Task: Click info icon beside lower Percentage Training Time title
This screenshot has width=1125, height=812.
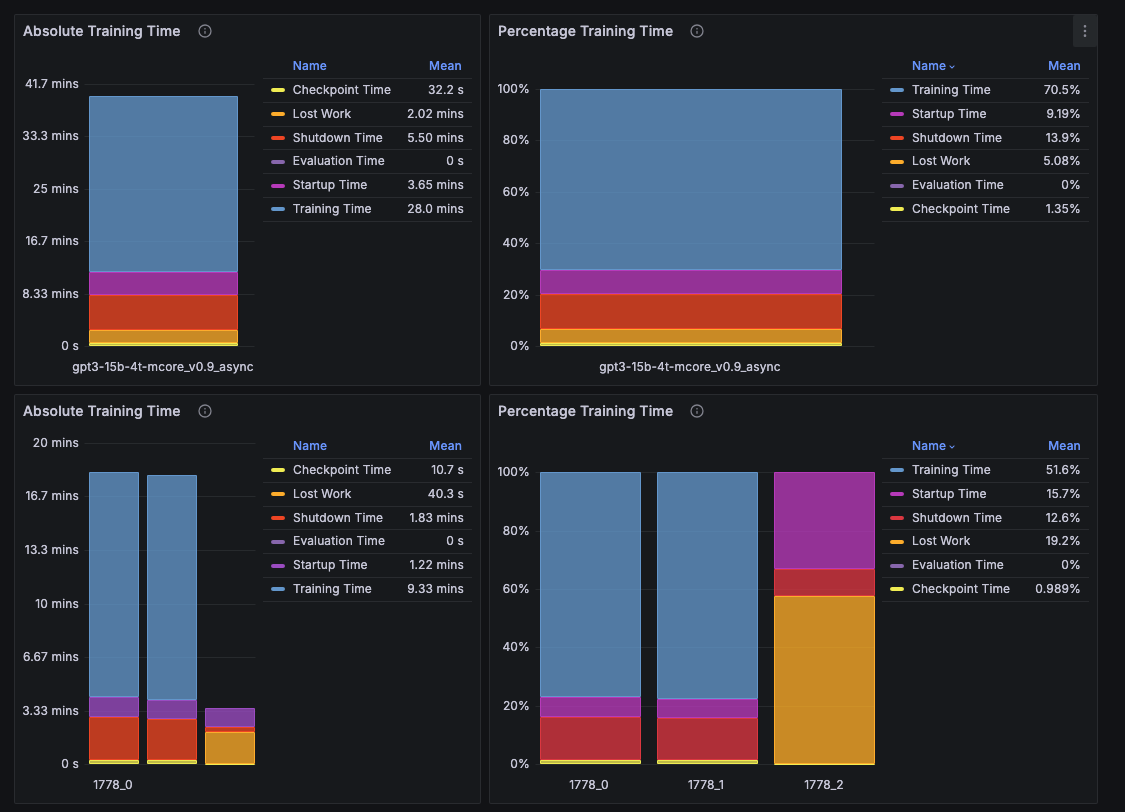Action: pyautogui.click(x=697, y=411)
